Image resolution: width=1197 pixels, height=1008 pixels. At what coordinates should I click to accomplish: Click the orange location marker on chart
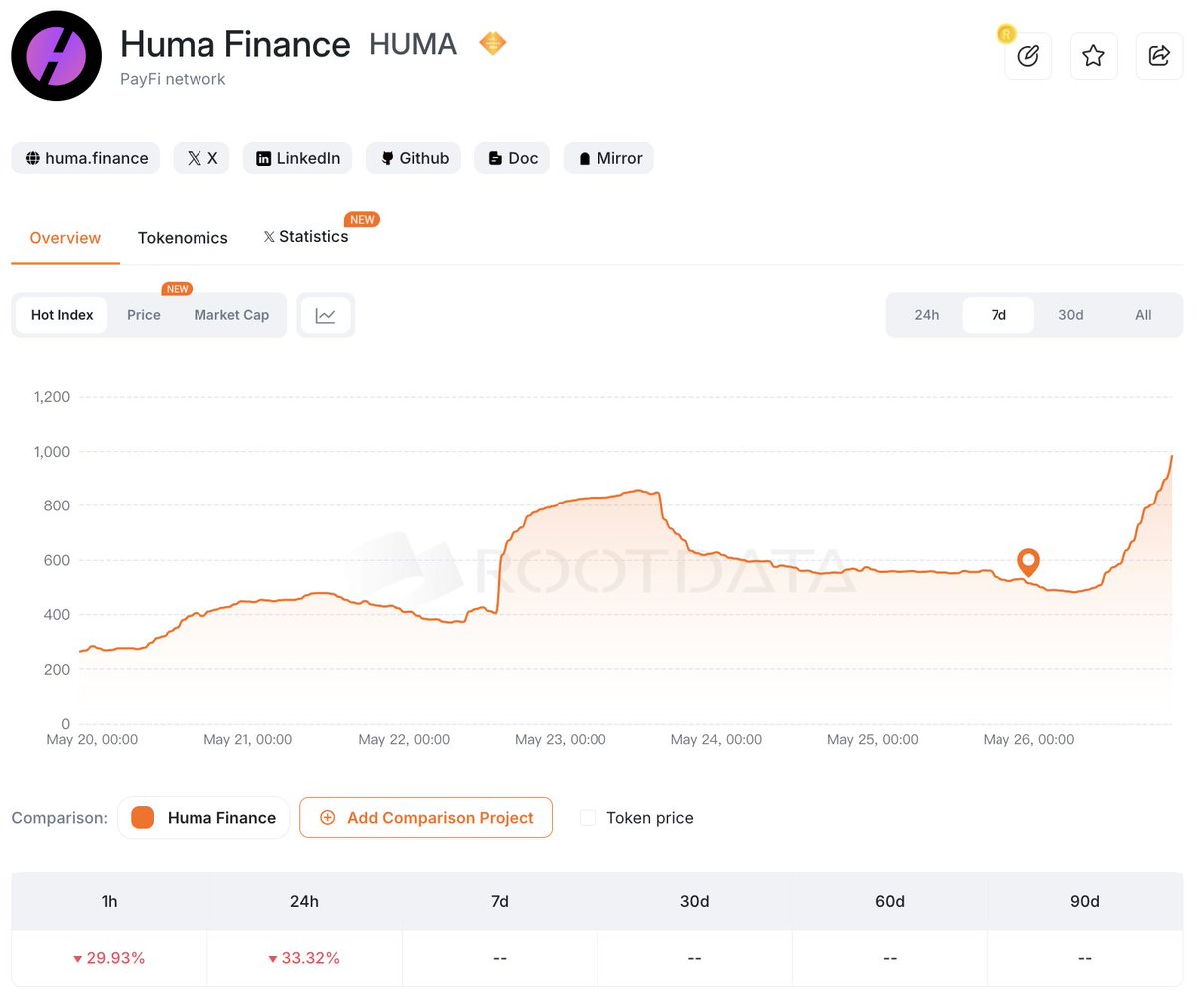[x=1028, y=561]
